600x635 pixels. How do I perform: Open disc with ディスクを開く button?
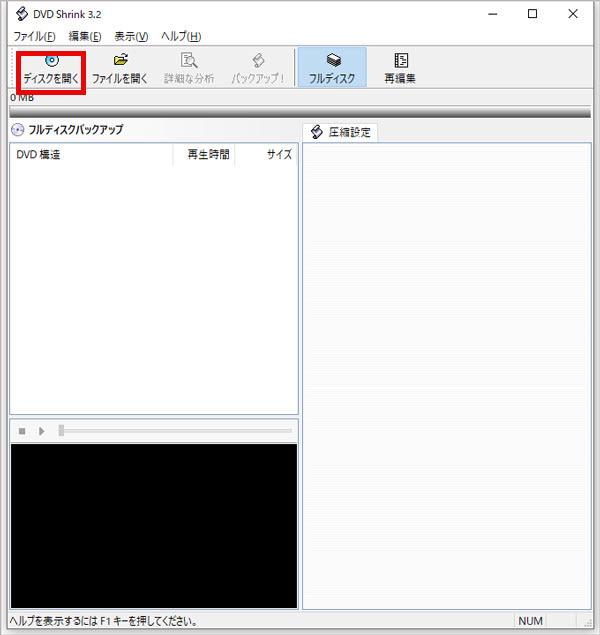point(51,69)
